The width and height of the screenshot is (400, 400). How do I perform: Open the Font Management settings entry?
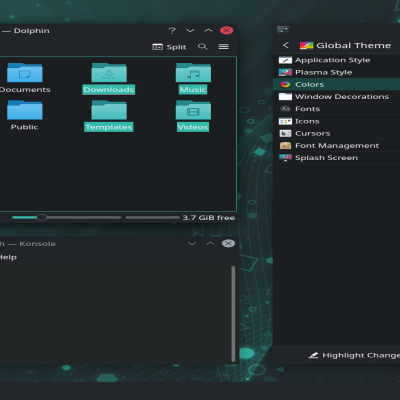336,146
